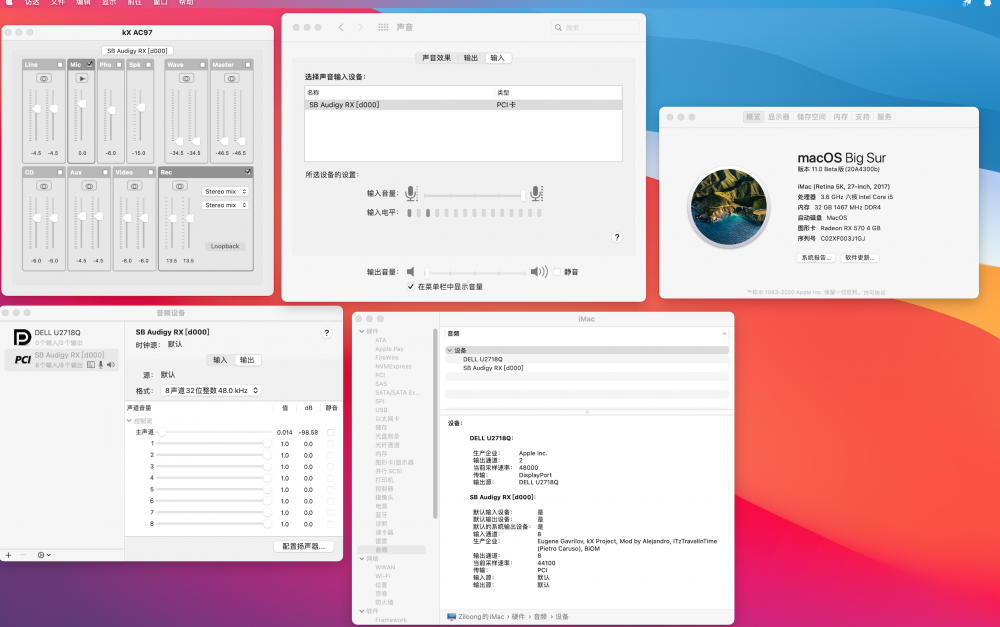Image resolution: width=1000 pixels, height=627 pixels.
Task: Toggle the Spk channel checkbox
Action: [x=149, y=64]
